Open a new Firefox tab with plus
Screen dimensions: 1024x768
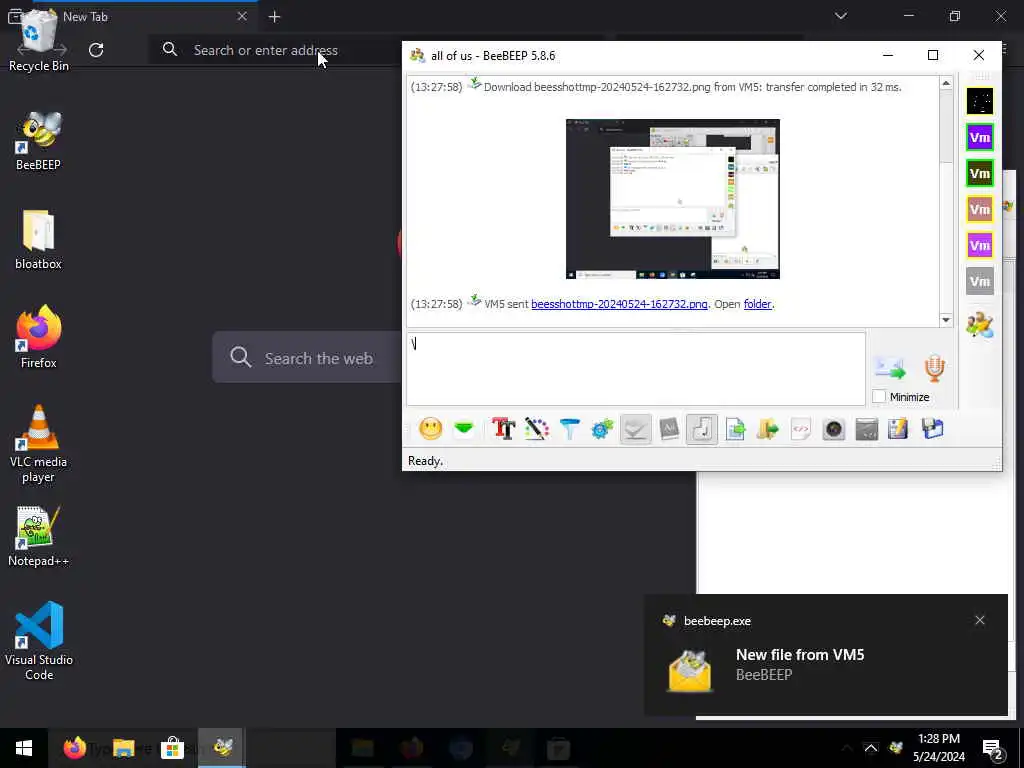[x=274, y=17]
